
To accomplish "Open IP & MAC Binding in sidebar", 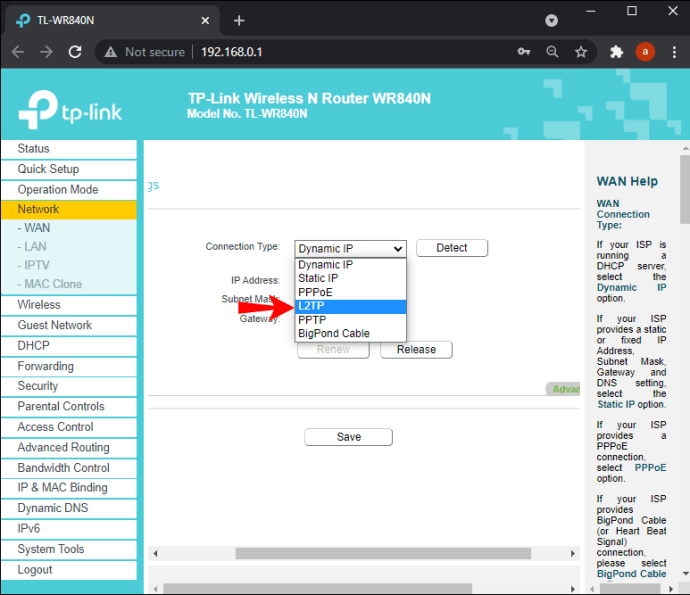I will (69, 488).
